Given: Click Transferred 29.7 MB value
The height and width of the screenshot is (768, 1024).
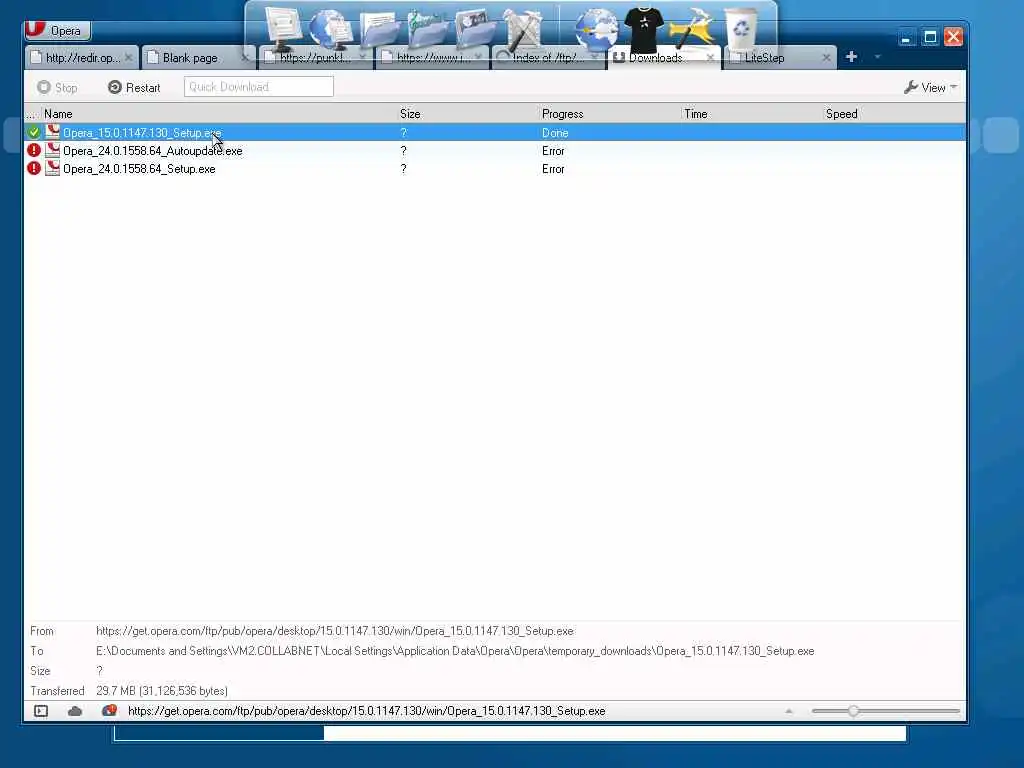Looking at the screenshot, I should [162, 691].
